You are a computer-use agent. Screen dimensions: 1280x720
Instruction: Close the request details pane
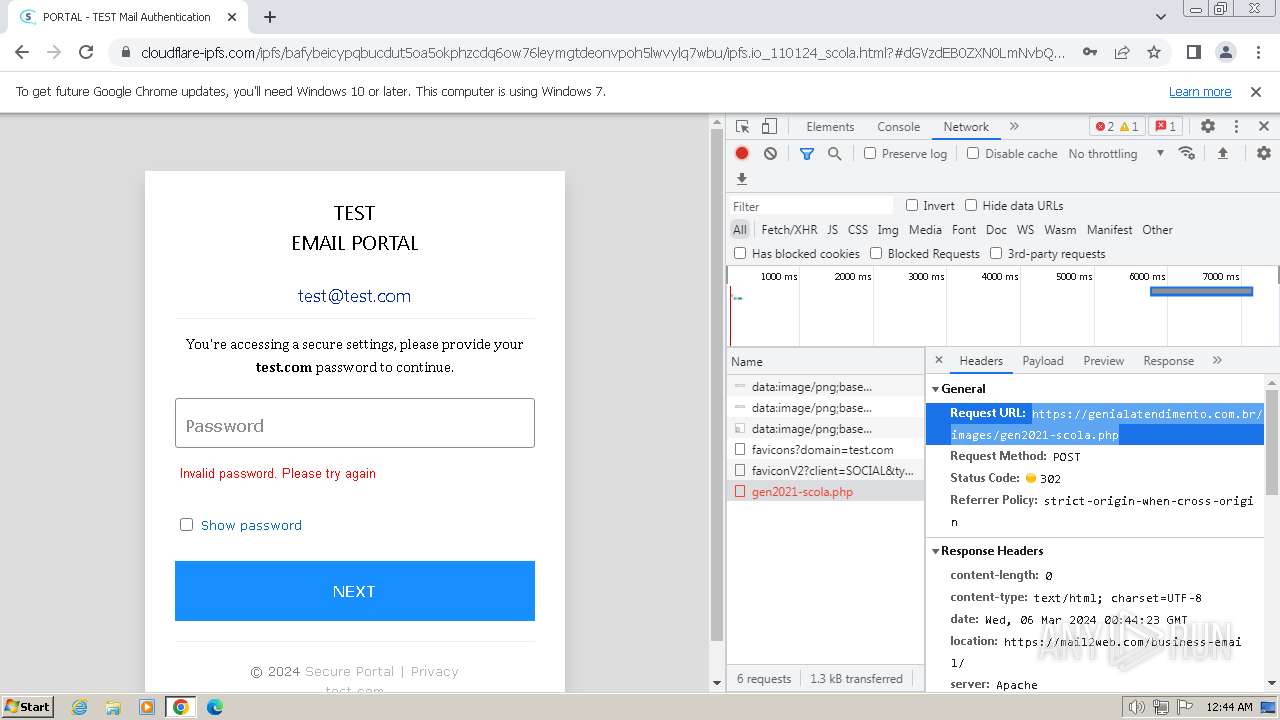(x=939, y=360)
